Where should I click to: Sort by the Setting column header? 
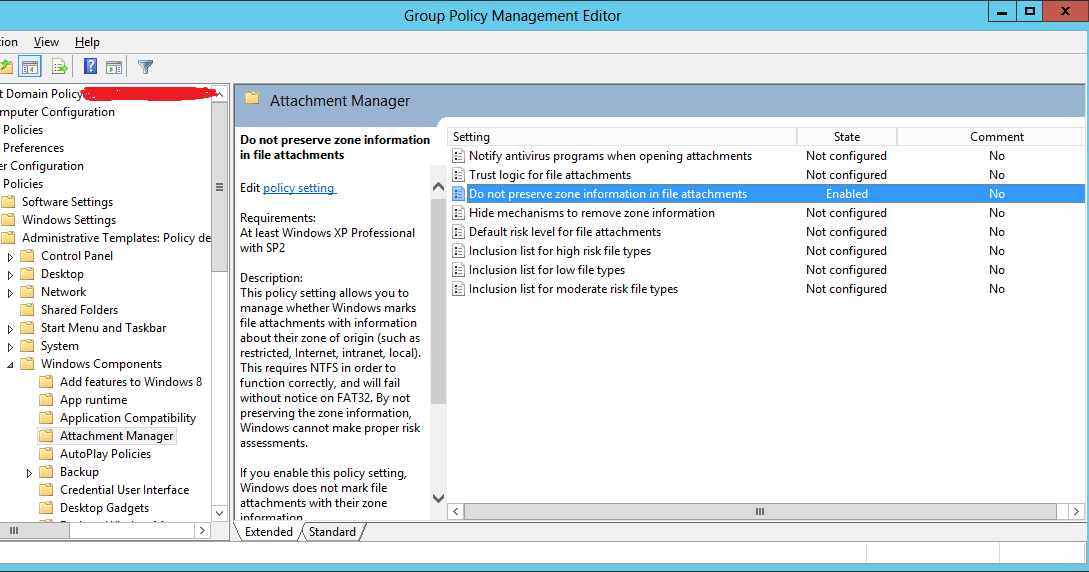click(x=622, y=137)
